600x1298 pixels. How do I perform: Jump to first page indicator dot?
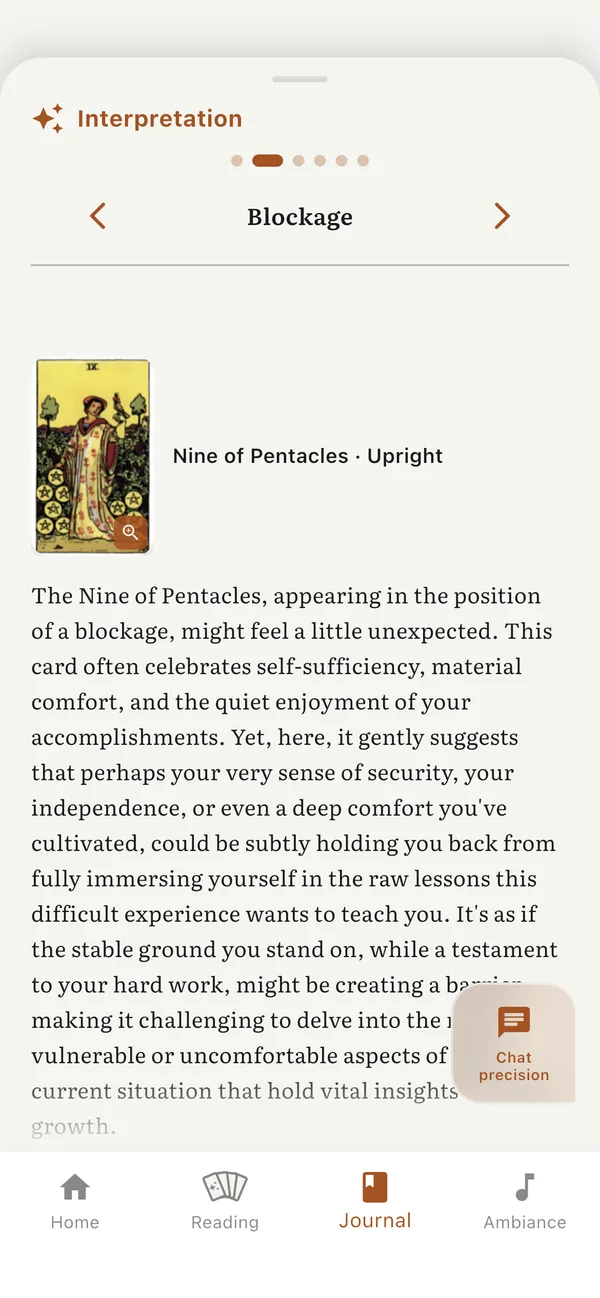(x=237, y=161)
